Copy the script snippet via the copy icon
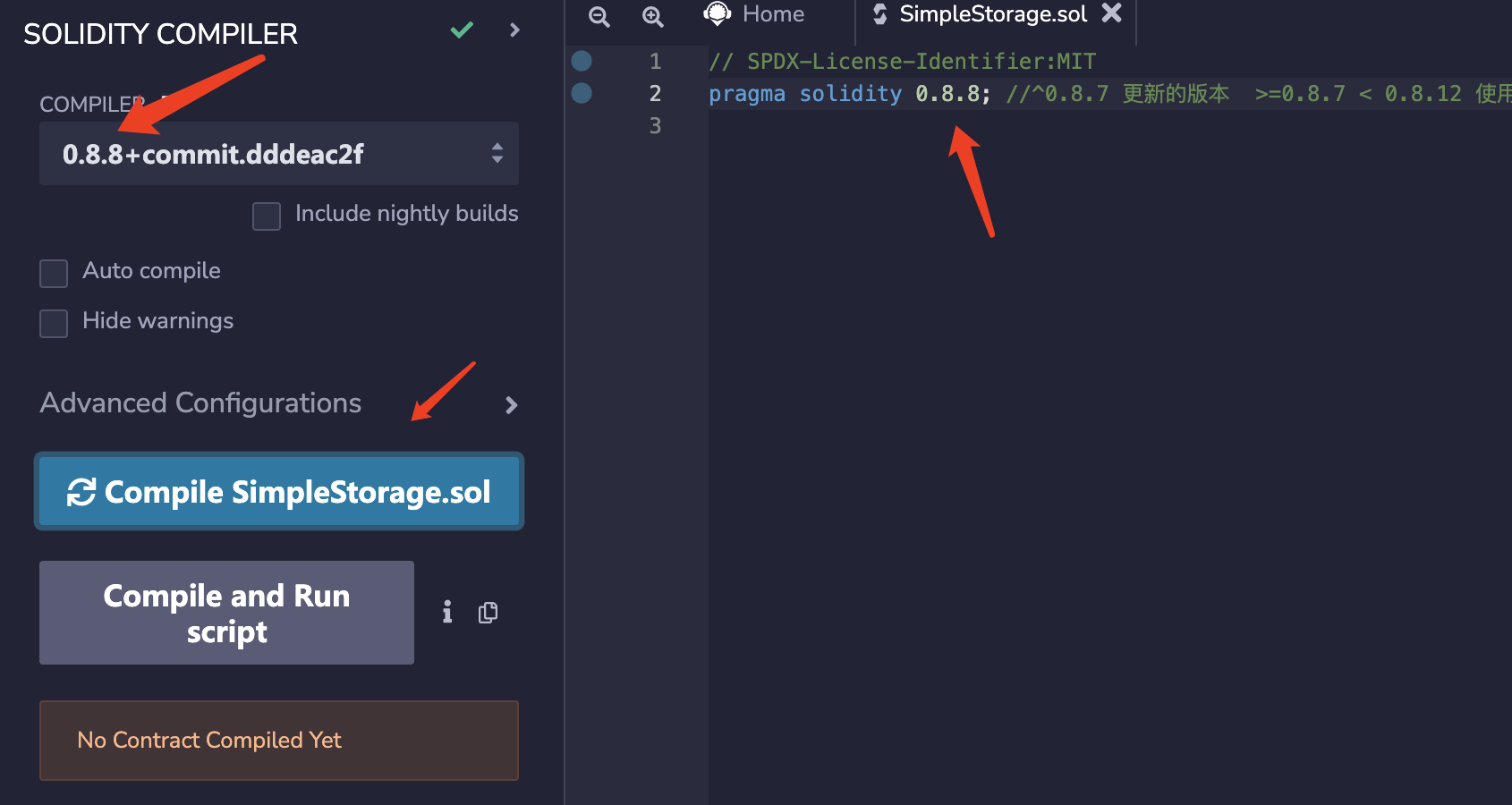The height and width of the screenshot is (805, 1512). pos(488,613)
